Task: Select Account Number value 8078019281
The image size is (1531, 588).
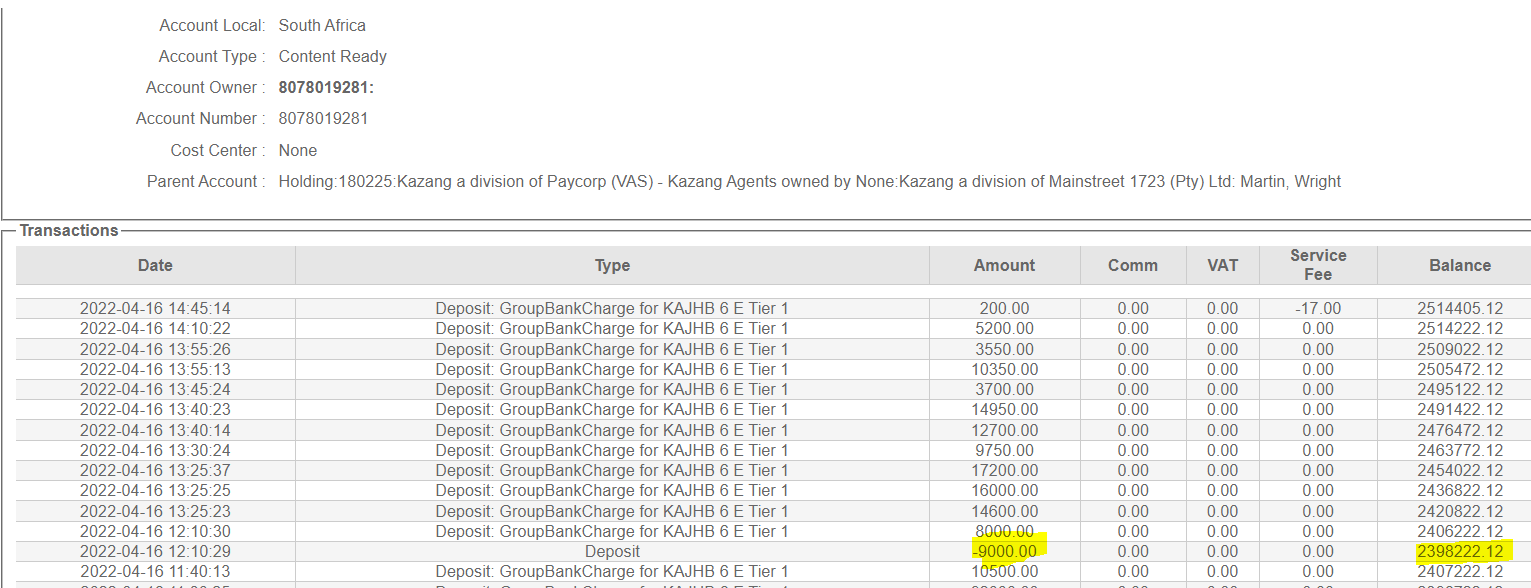Action: pyautogui.click(x=323, y=119)
